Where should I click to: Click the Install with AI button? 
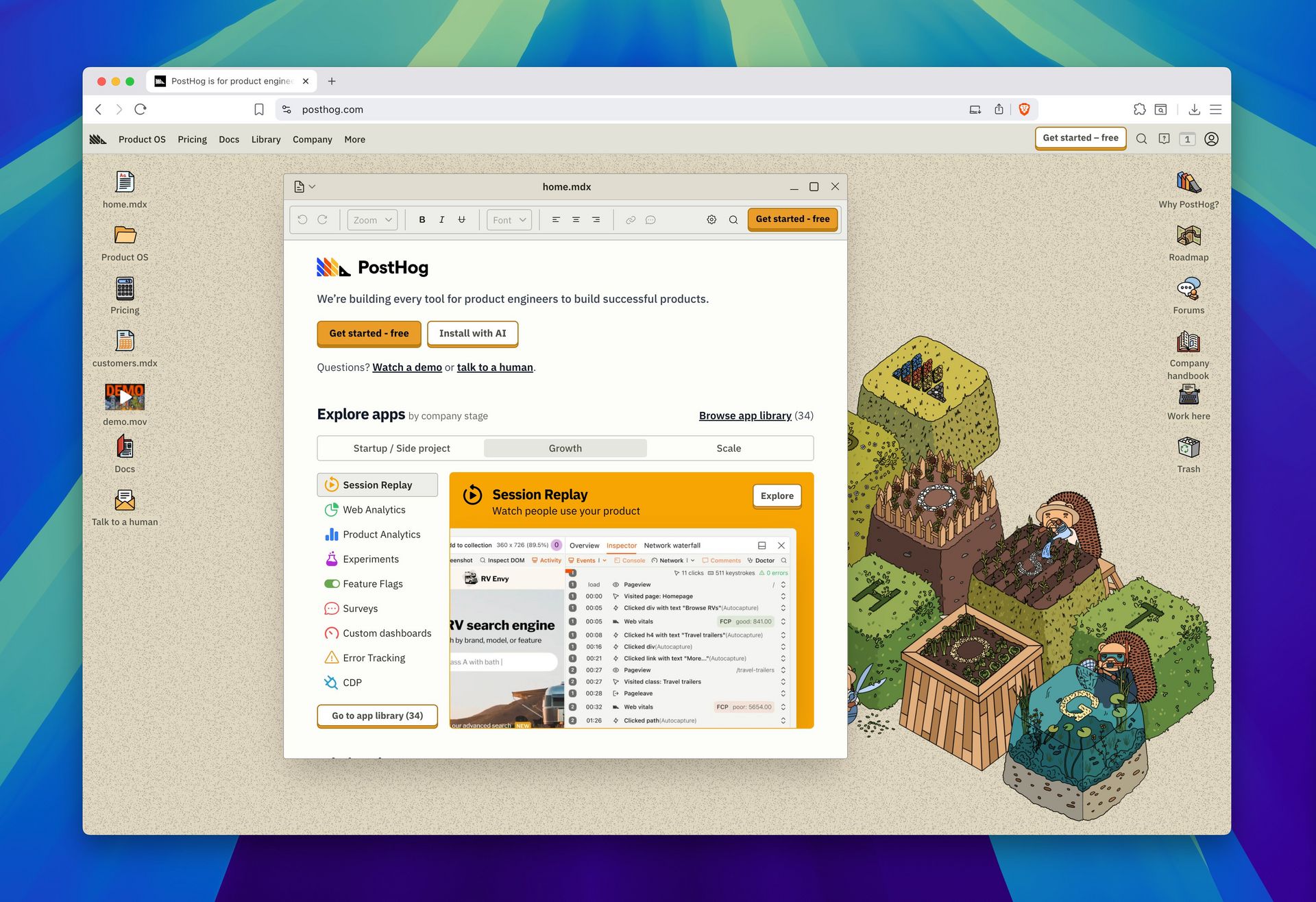click(472, 334)
